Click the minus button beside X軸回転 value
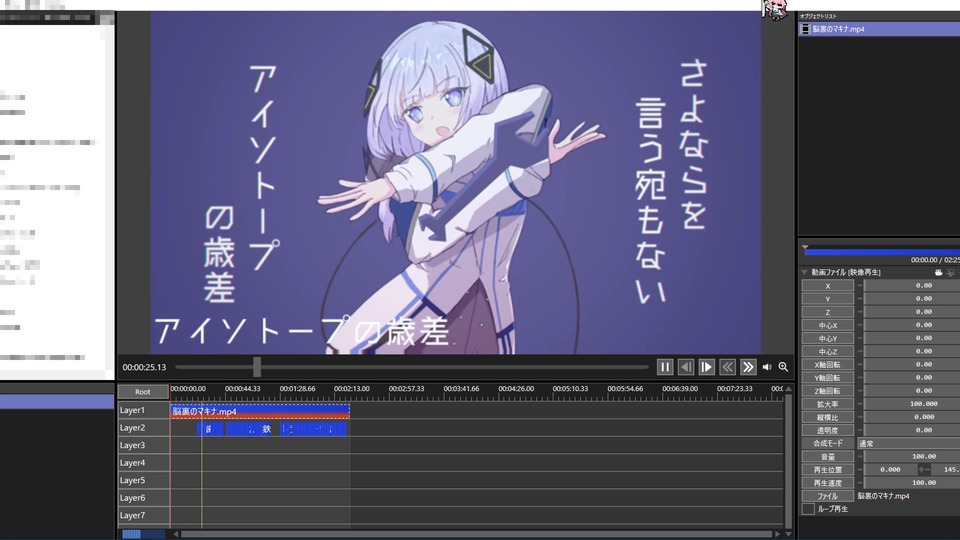The height and width of the screenshot is (540, 960). (860, 364)
